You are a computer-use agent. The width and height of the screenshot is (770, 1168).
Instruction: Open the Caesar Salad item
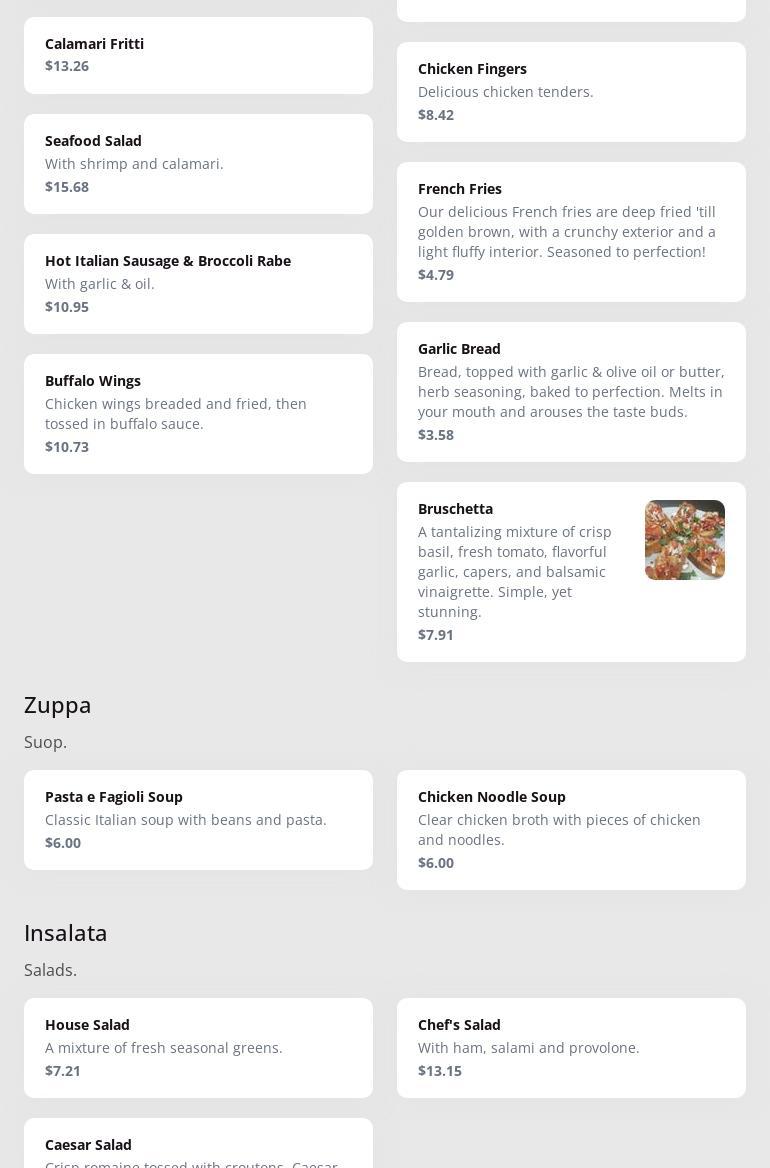click(x=198, y=1146)
